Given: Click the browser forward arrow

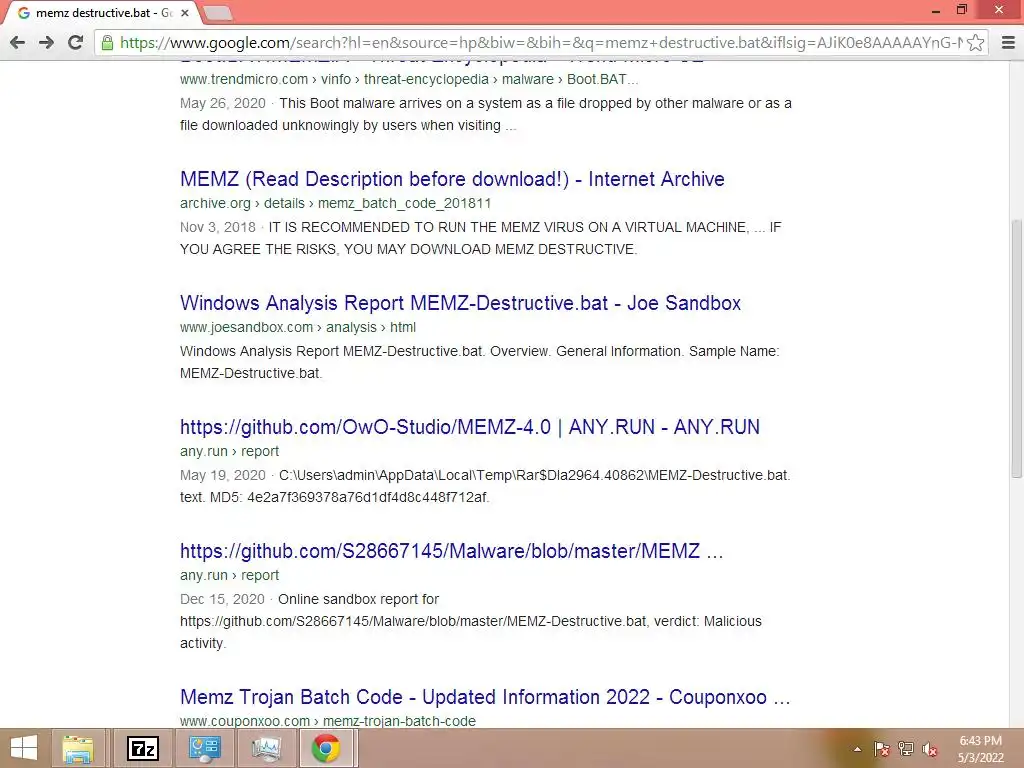Looking at the screenshot, I should (46, 42).
